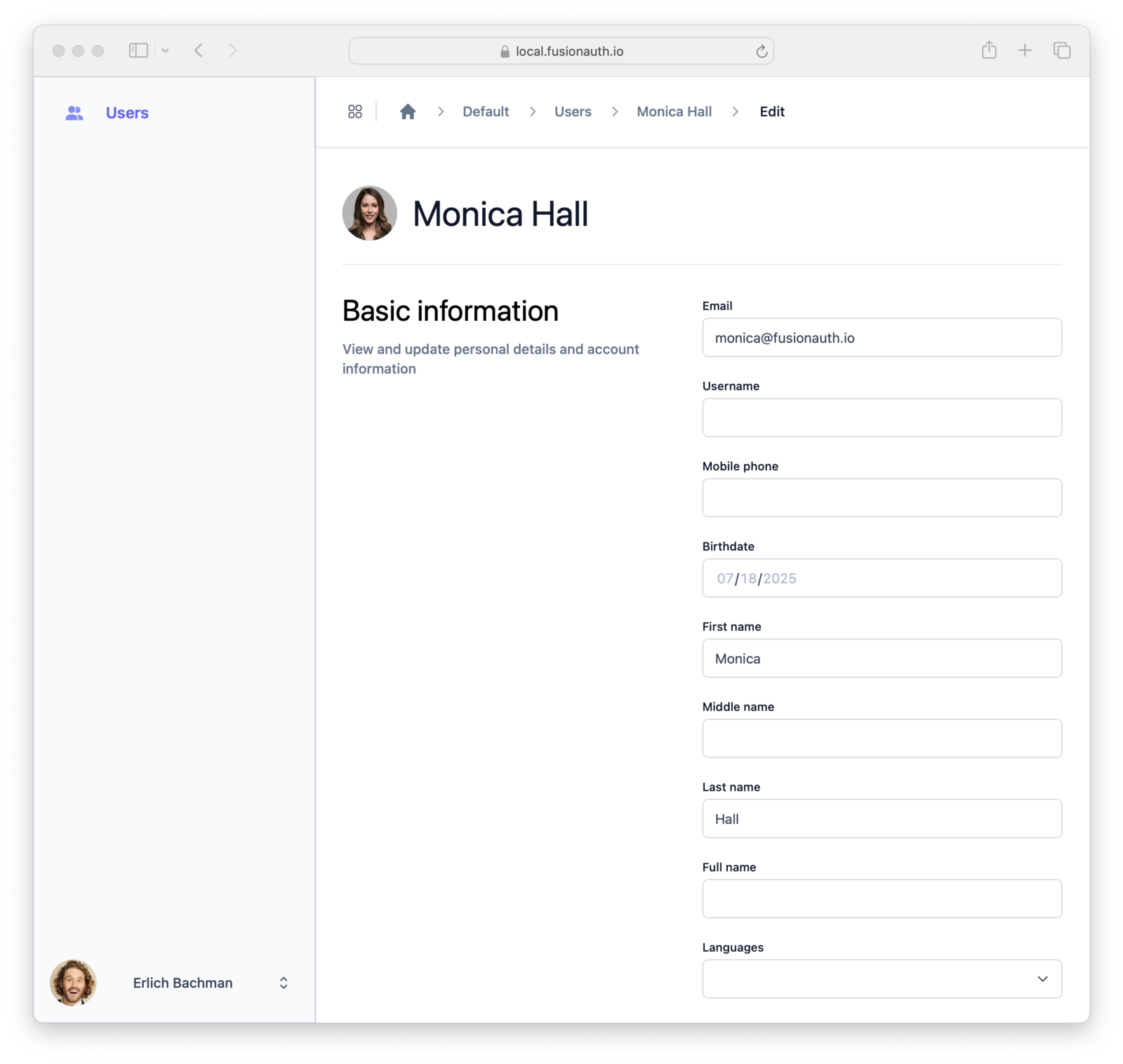
Task: Click the share icon in the browser toolbar
Action: [x=990, y=50]
